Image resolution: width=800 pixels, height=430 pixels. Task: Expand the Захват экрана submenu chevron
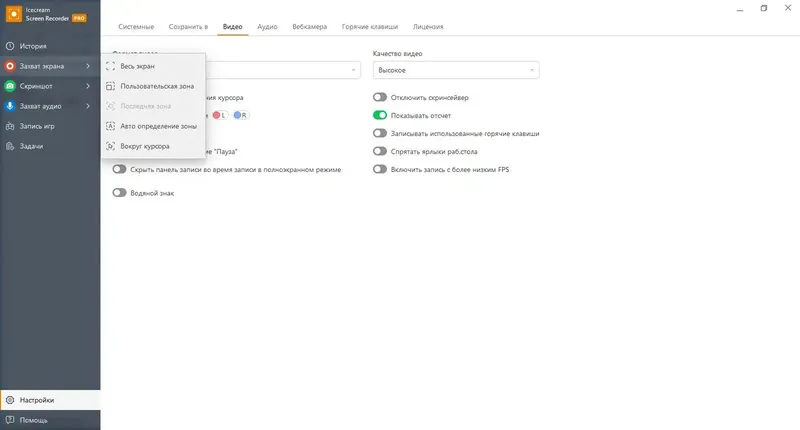88,66
